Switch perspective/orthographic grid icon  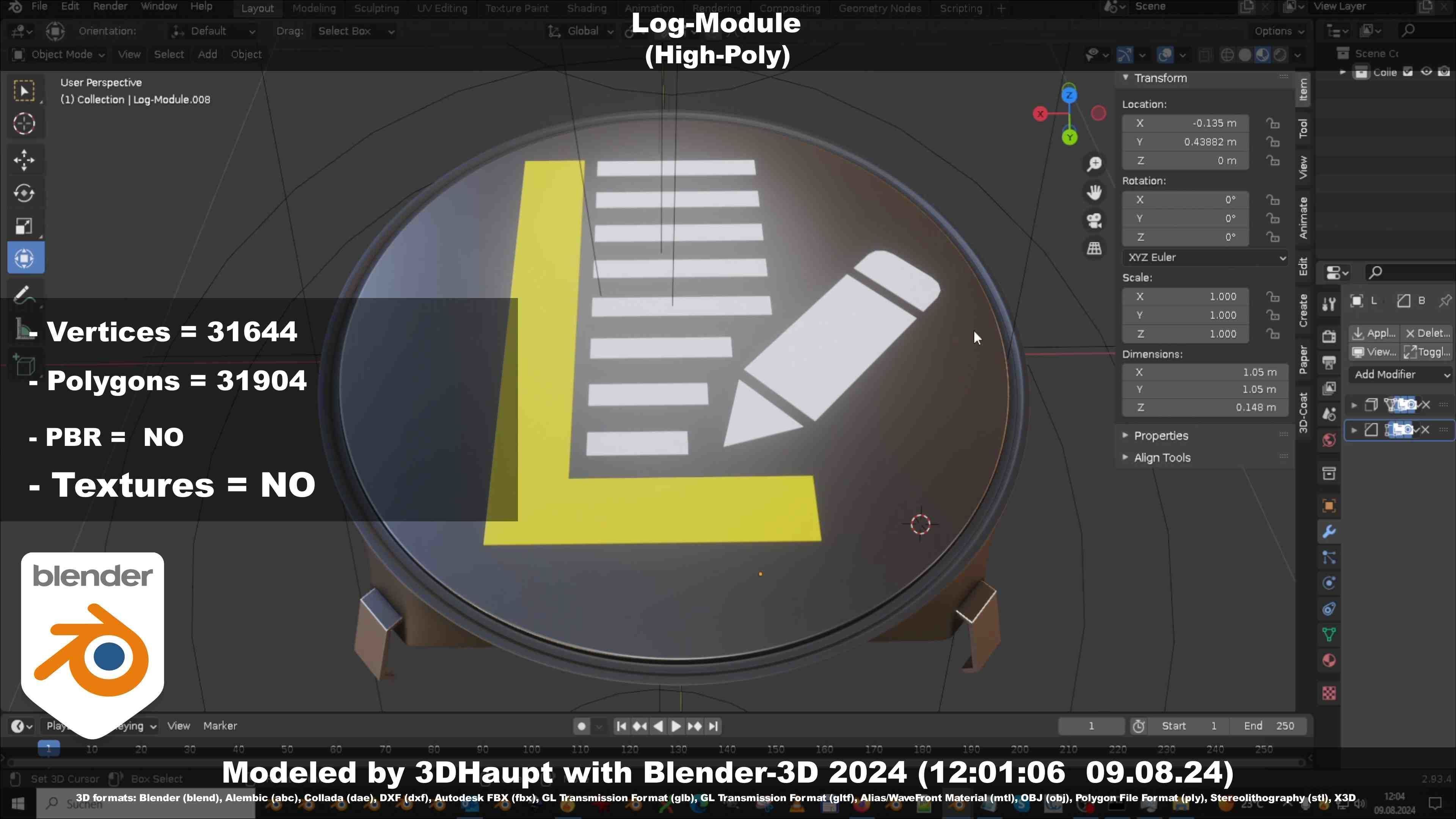(1094, 248)
